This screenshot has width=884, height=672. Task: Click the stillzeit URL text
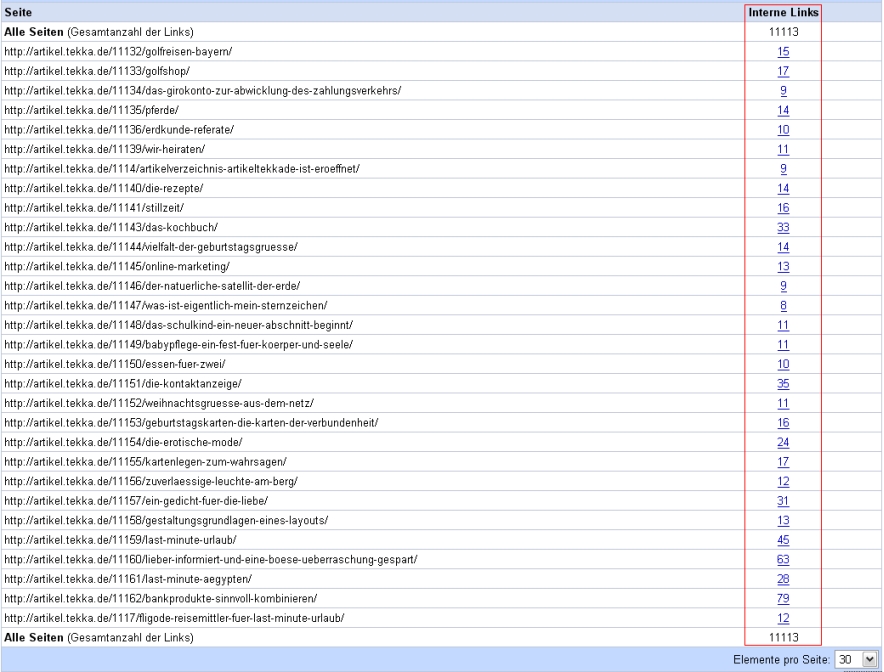pyautogui.click(x=94, y=208)
